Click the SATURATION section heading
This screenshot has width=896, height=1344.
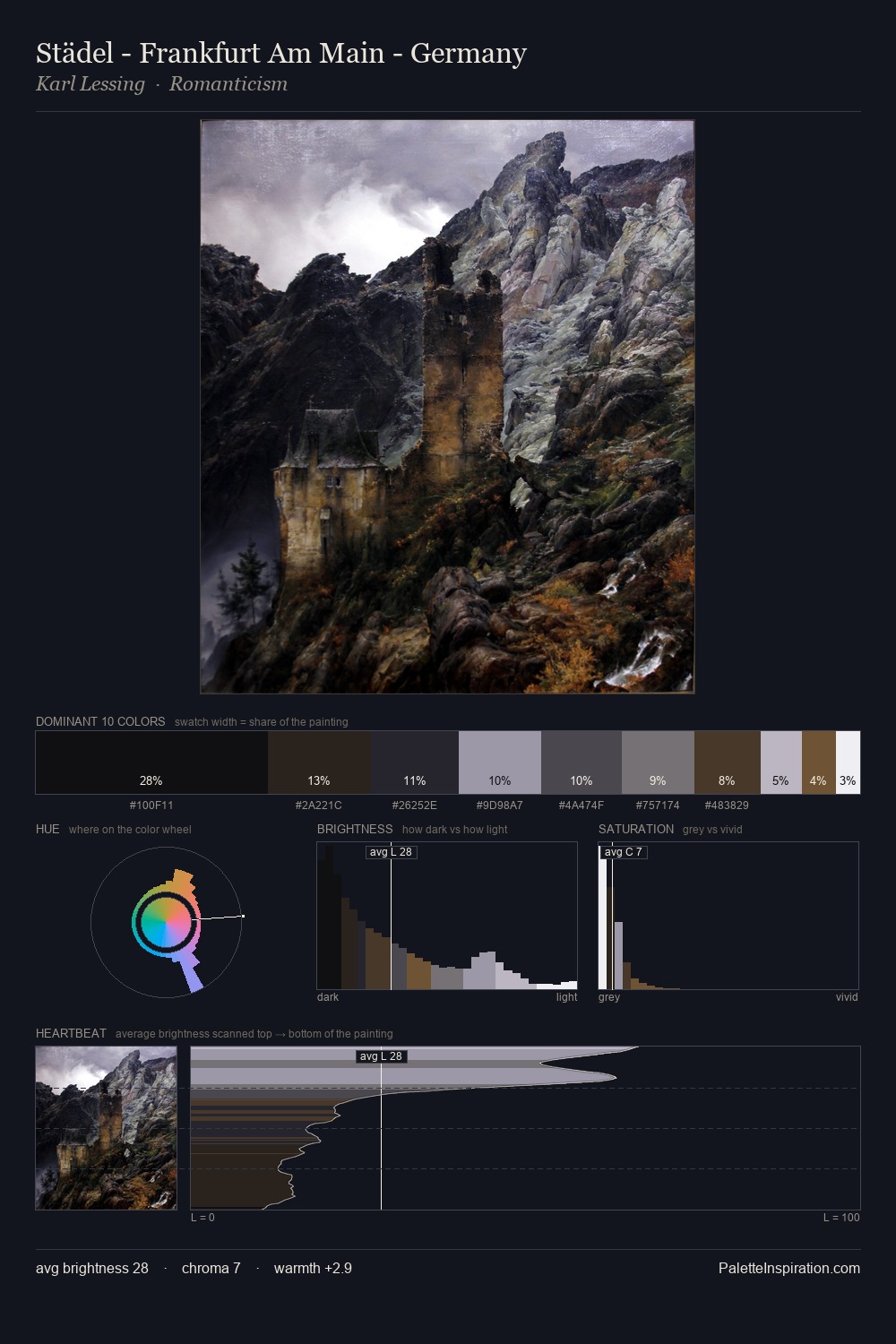pyautogui.click(x=636, y=829)
